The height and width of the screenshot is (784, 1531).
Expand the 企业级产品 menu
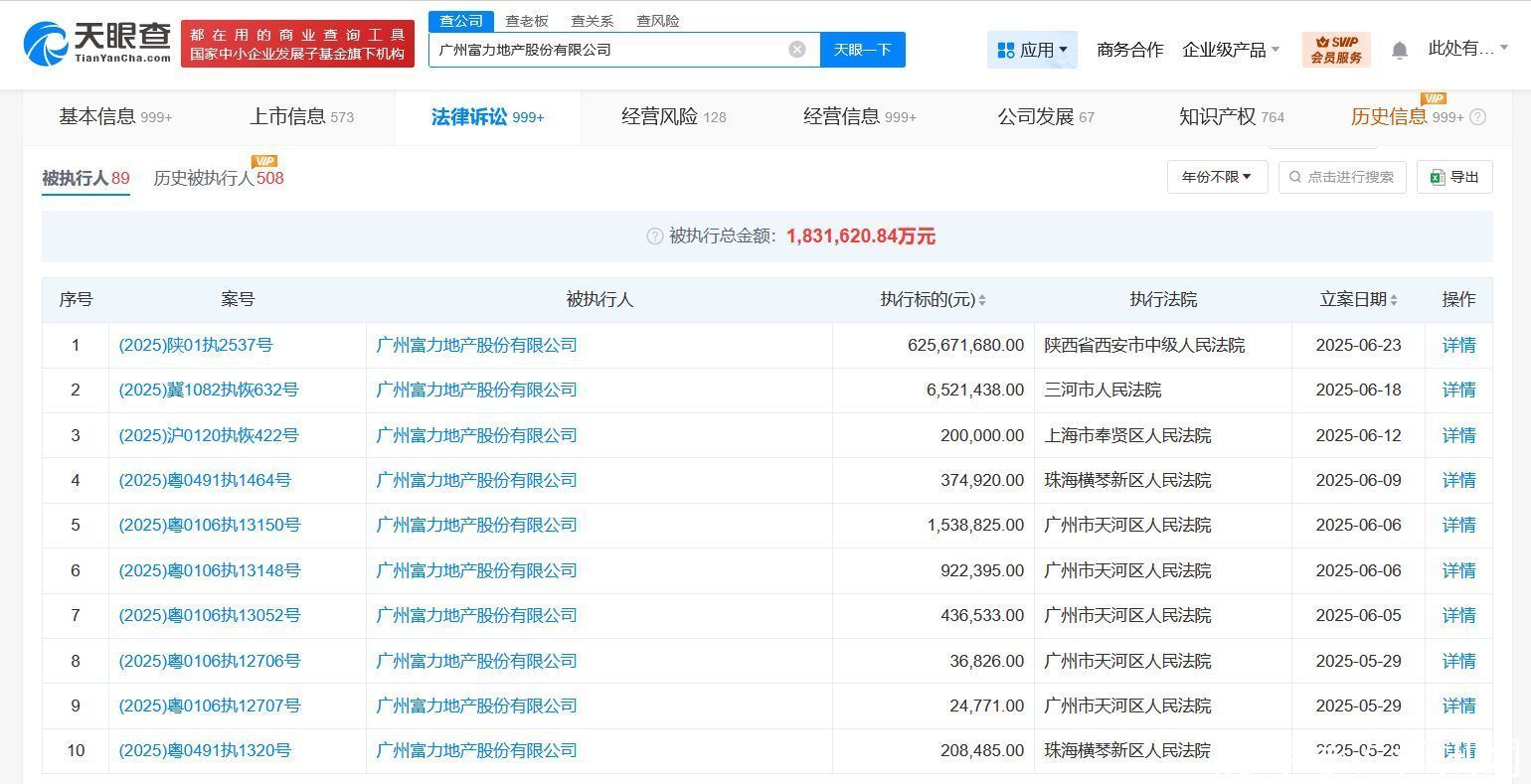click(x=1231, y=50)
